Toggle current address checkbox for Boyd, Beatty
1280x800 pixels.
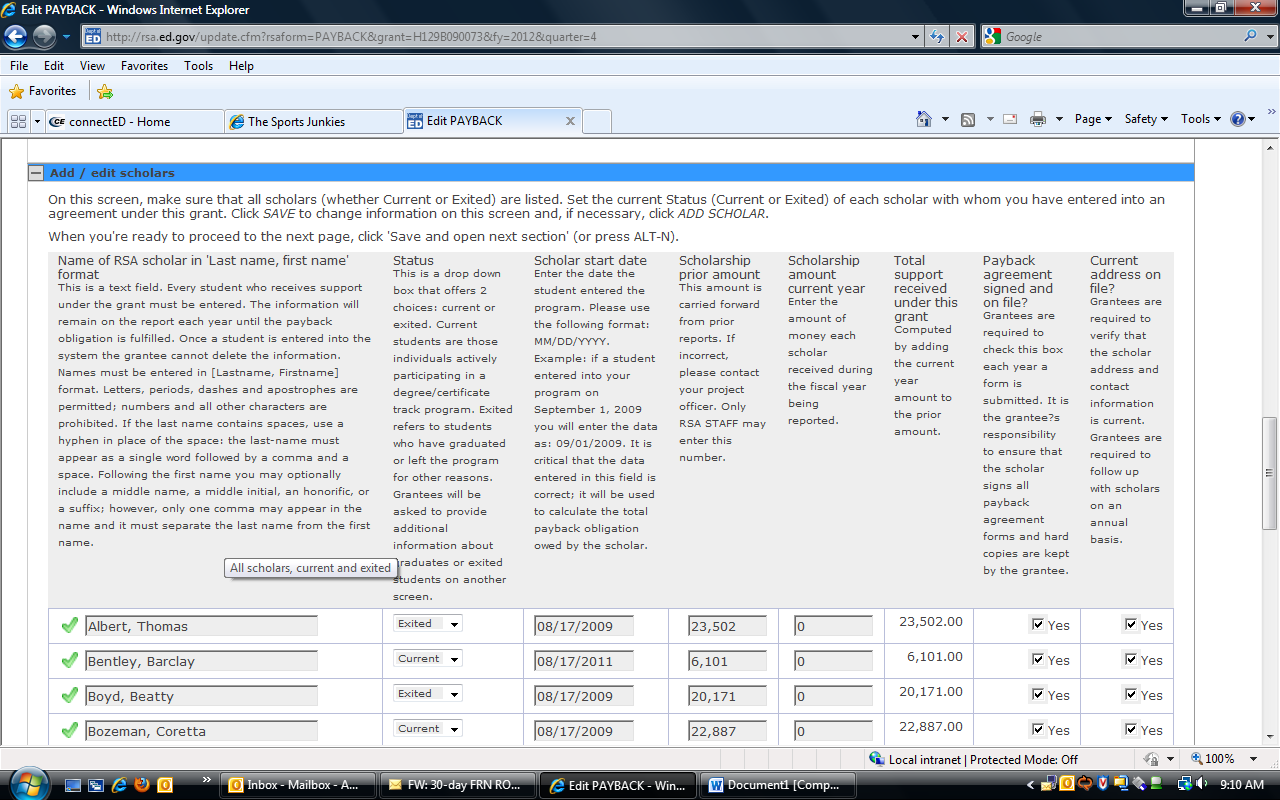point(1131,695)
